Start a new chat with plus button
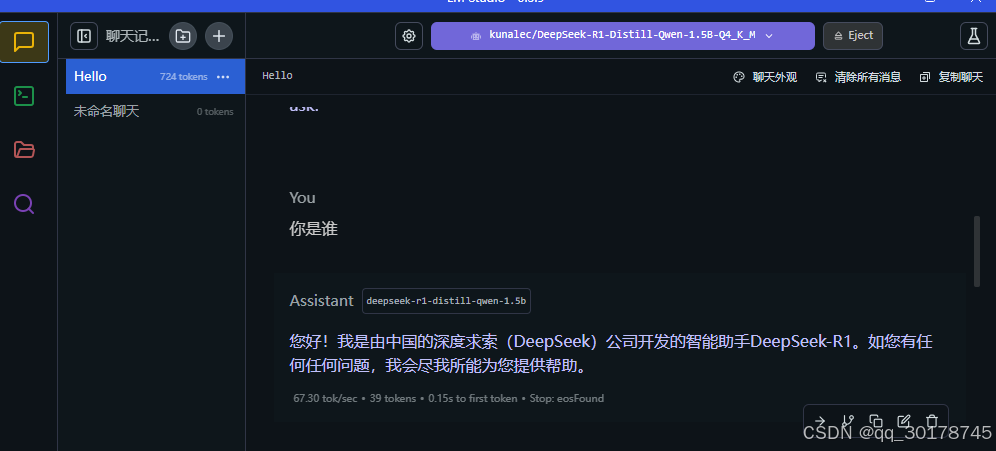Image resolution: width=996 pixels, height=451 pixels. coord(219,36)
